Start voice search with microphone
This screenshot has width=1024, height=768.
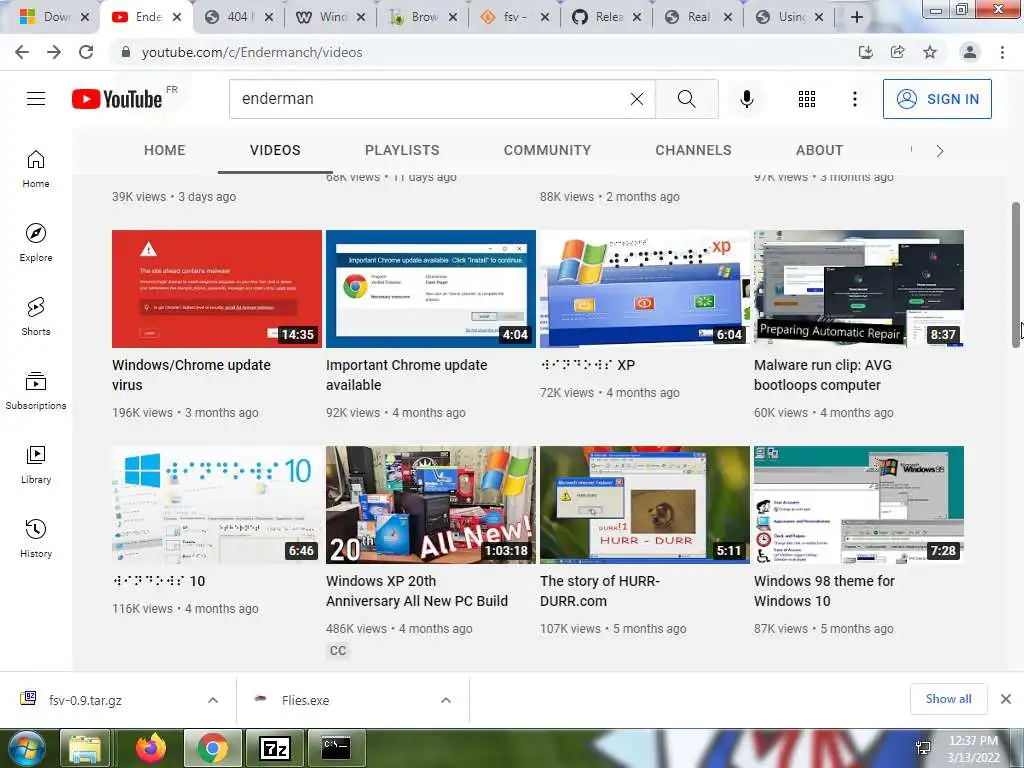[x=746, y=99]
